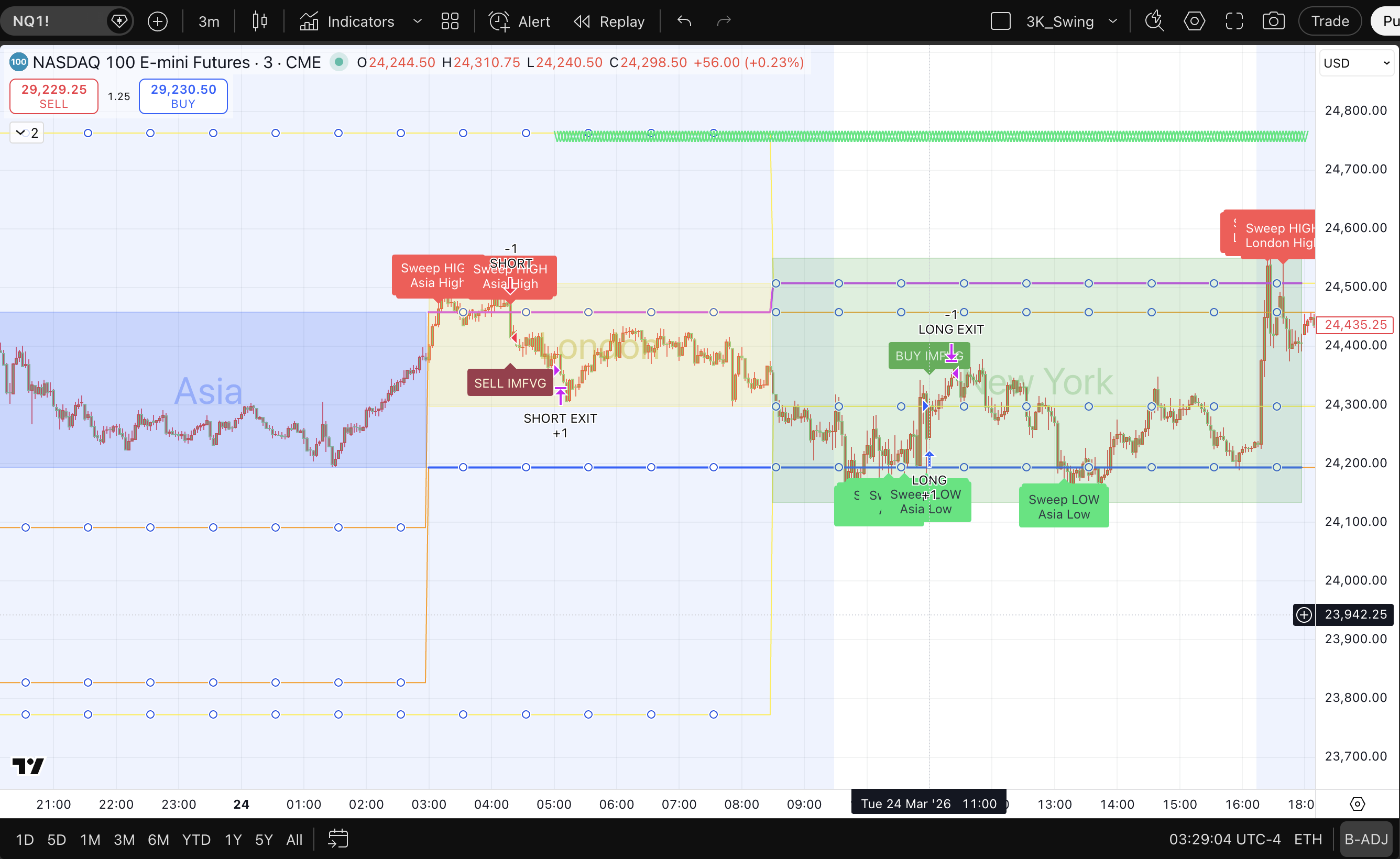1400x859 pixels.
Task: Select the 6M time range
Action: (159, 839)
